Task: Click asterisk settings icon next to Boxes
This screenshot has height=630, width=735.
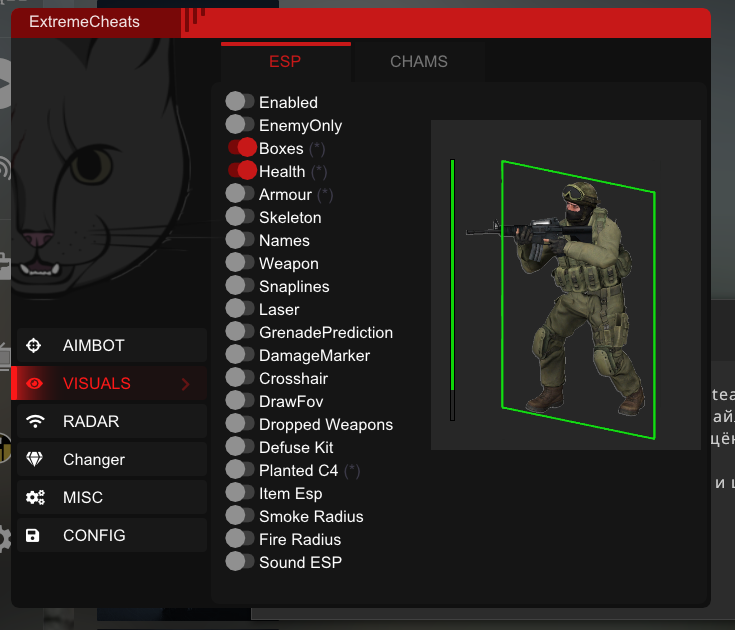Action: (x=317, y=149)
